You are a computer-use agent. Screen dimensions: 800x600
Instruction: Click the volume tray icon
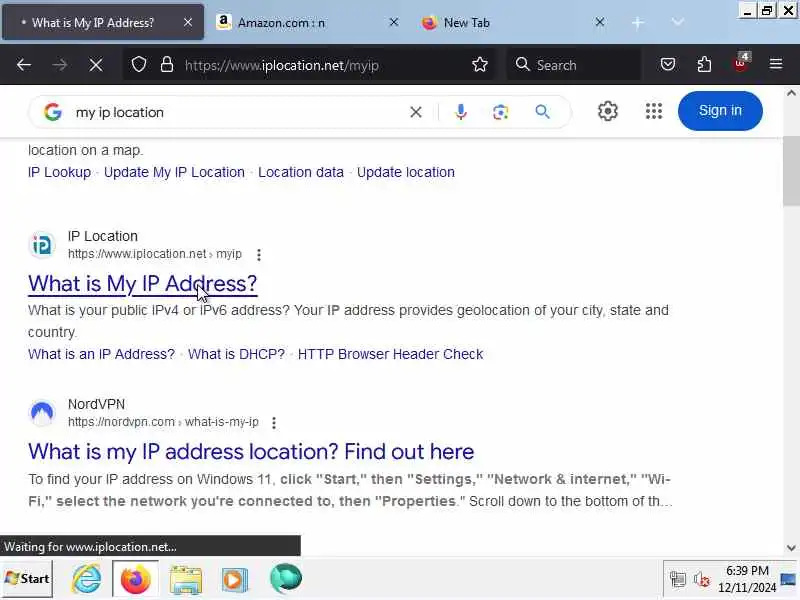point(702,579)
